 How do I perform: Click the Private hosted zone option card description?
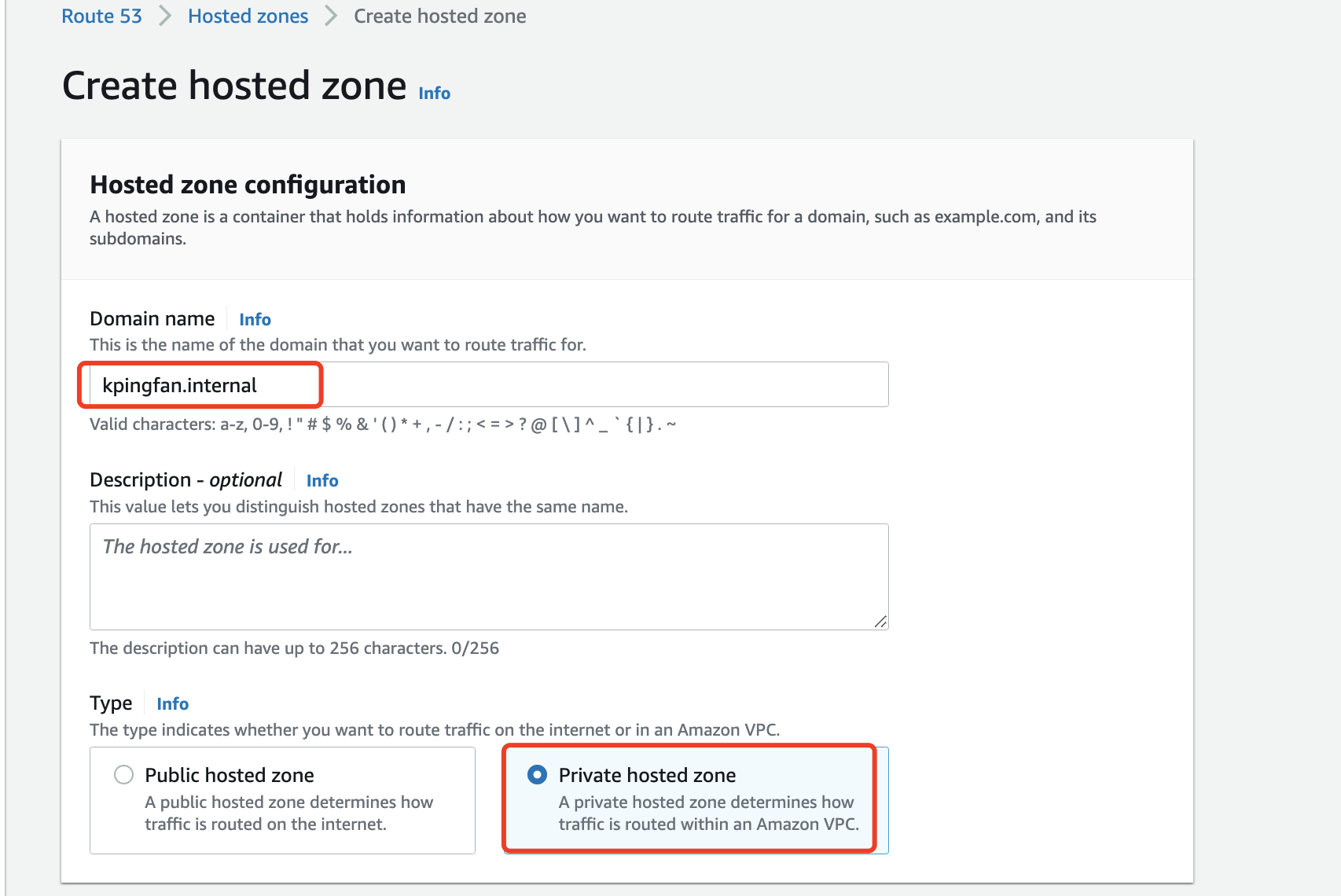click(x=708, y=813)
